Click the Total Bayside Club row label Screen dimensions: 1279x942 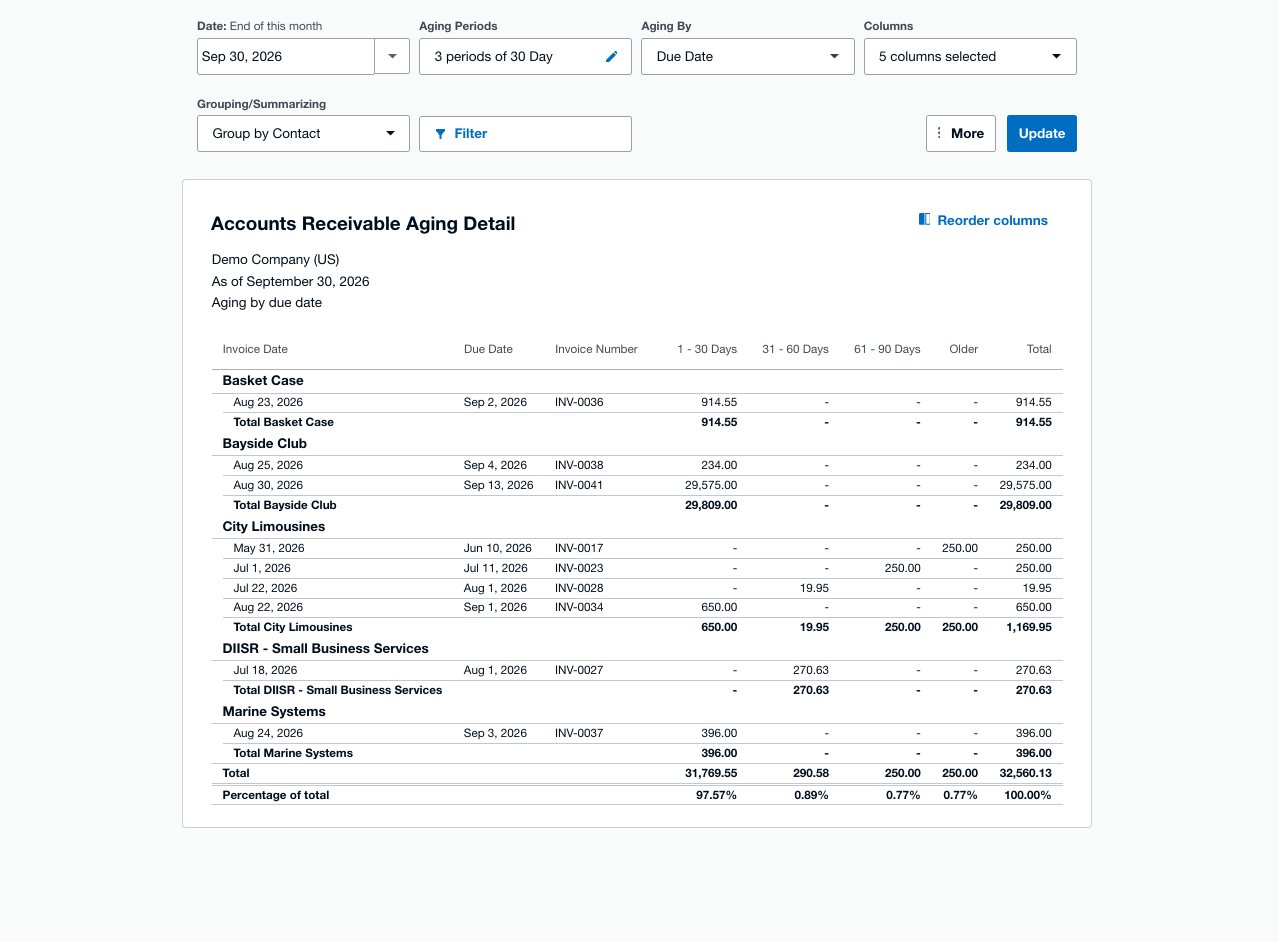pos(285,505)
